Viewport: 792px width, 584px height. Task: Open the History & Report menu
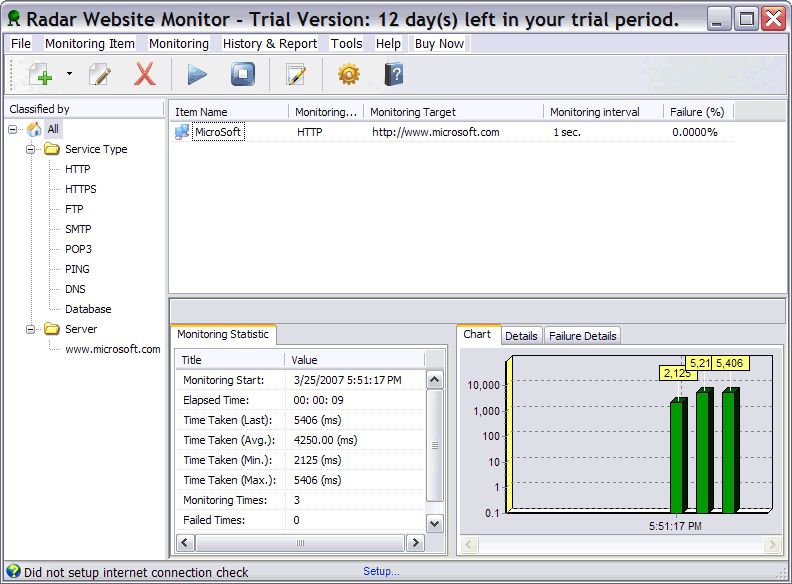click(x=269, y=43)
